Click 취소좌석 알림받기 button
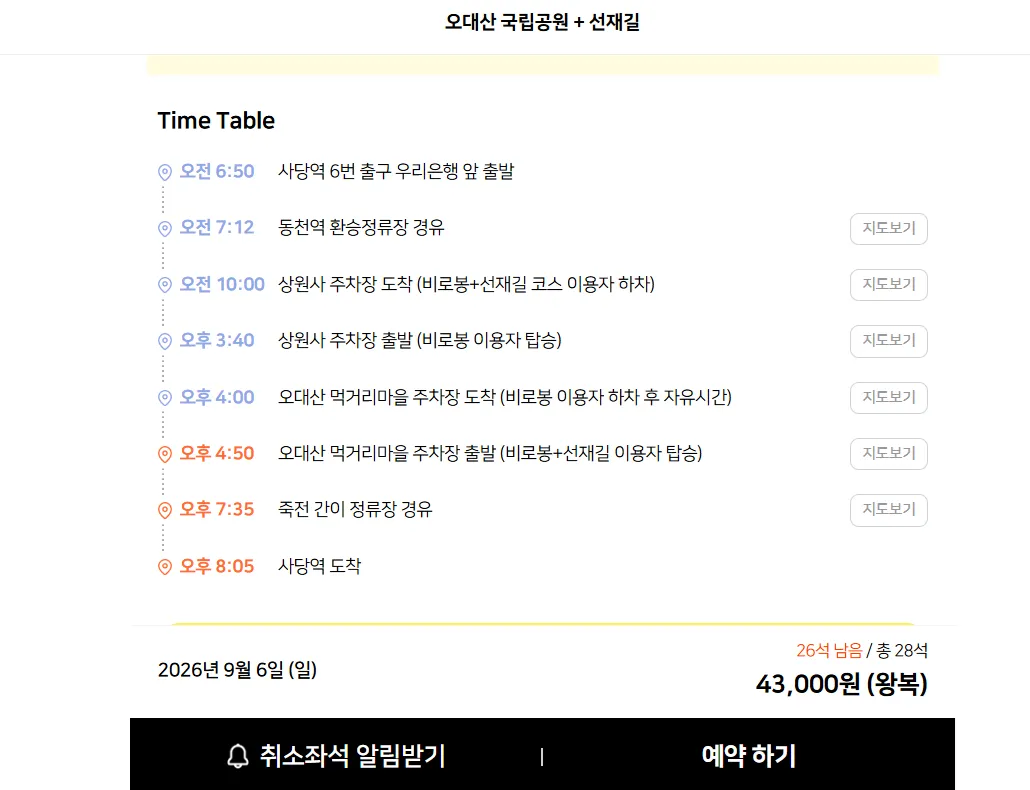Image resolution: width=1030 pixels, height=790 pixels. [x=336, y=756]
